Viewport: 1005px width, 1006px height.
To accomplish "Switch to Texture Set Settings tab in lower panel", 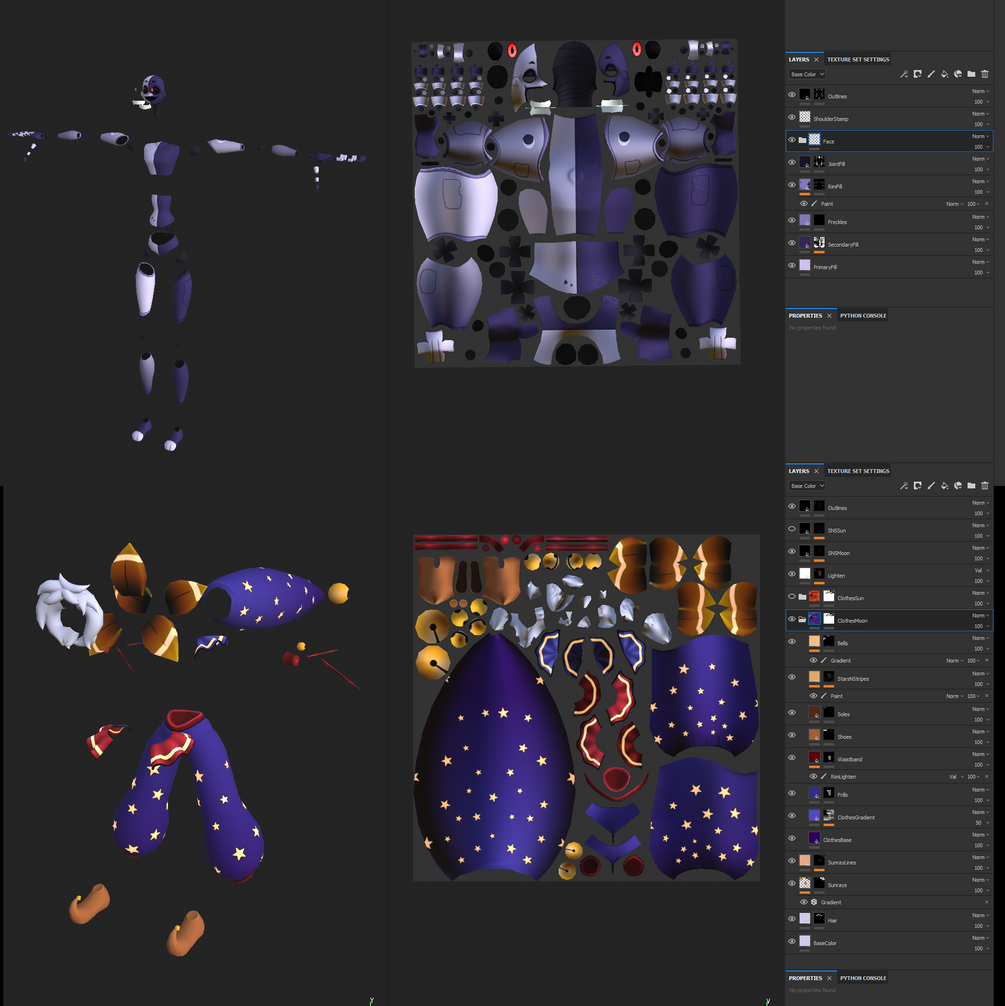I will (x=858, y=471).
